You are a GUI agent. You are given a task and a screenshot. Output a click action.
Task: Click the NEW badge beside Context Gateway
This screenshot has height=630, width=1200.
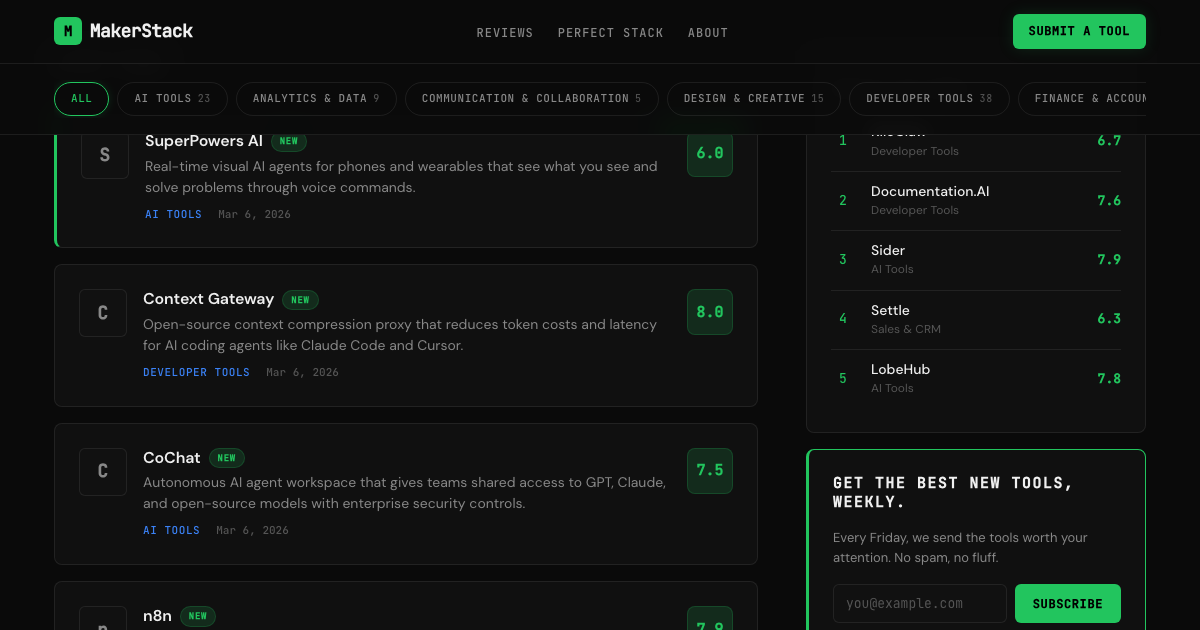click(300, 299)
